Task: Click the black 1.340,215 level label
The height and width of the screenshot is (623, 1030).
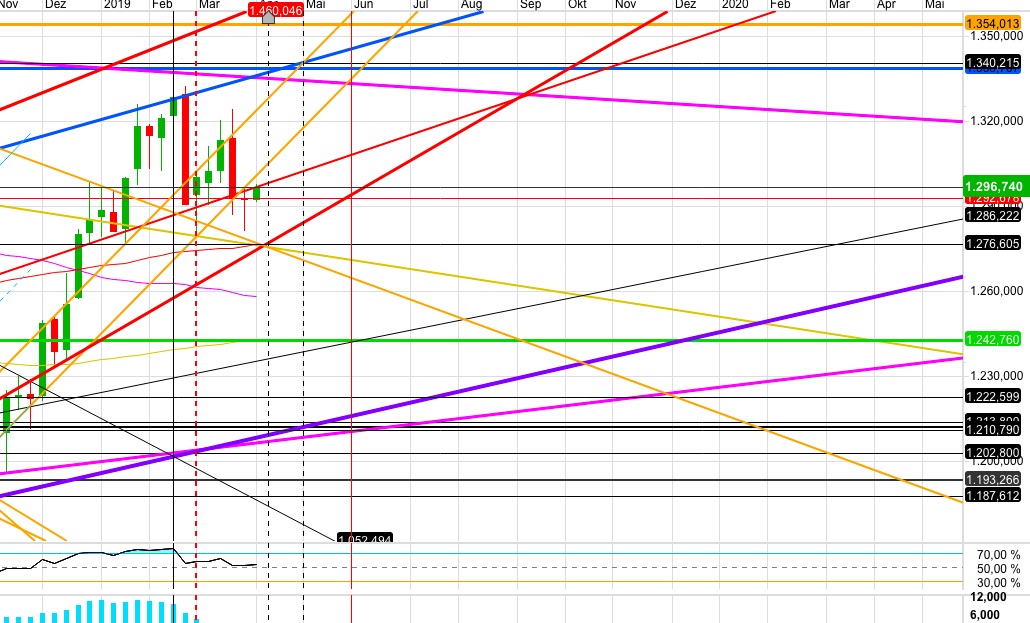Action: [x=993, y=63]
